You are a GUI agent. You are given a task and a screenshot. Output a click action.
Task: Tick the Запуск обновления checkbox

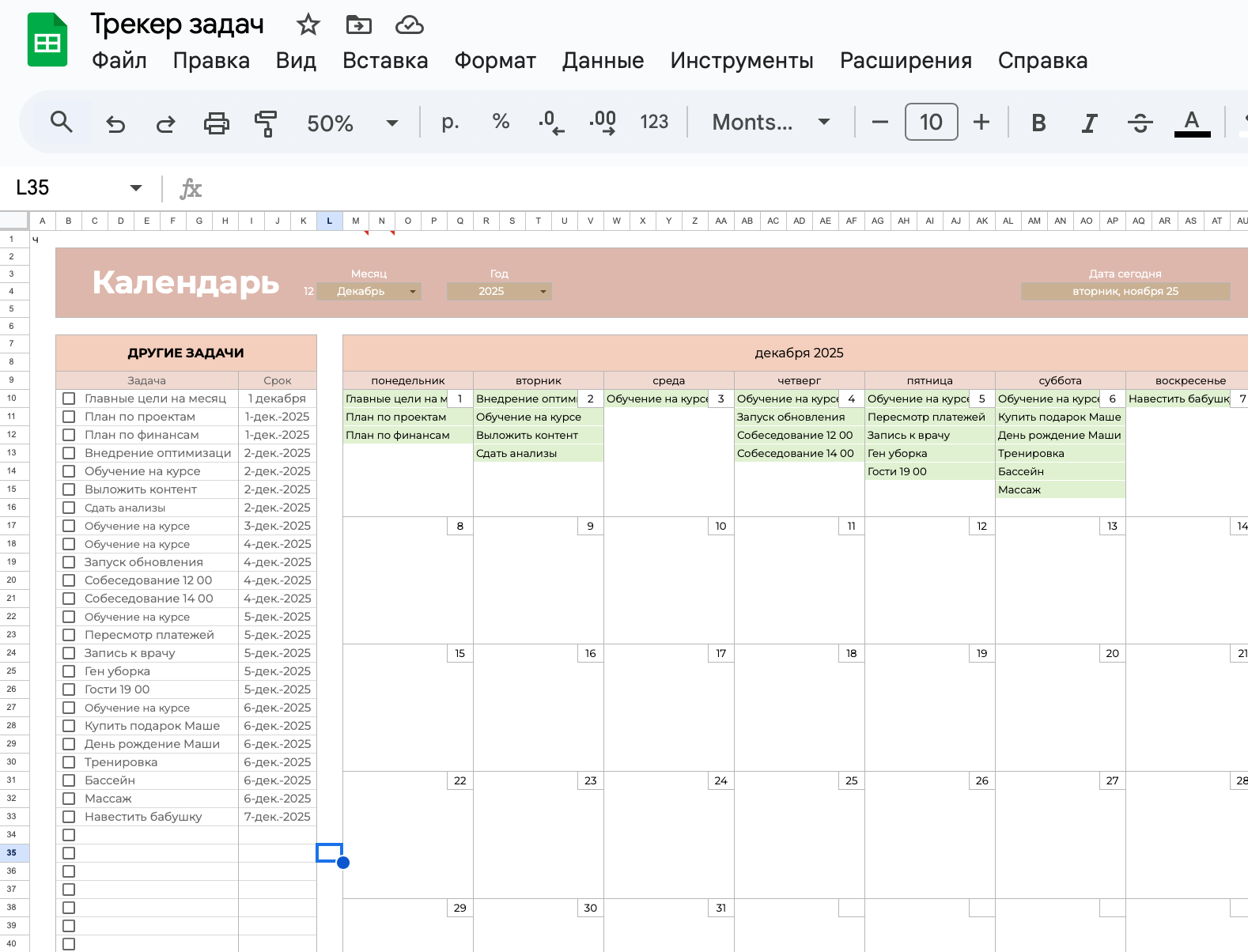pos(69,562)
